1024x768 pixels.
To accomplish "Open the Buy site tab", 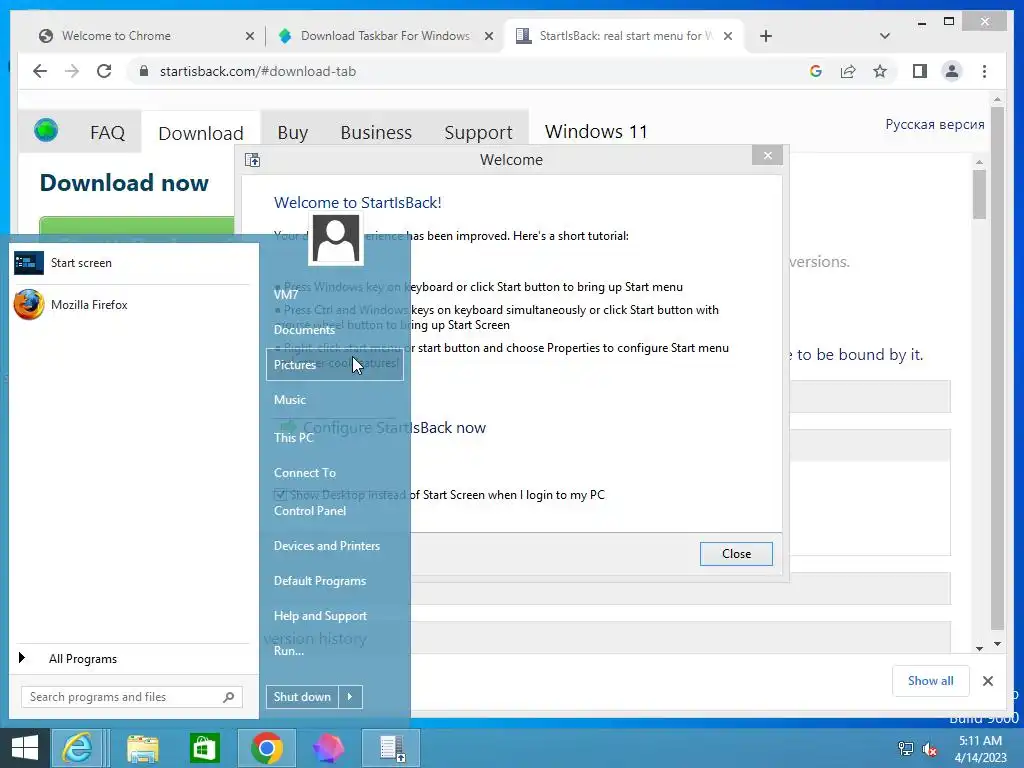I will (293, 133).
